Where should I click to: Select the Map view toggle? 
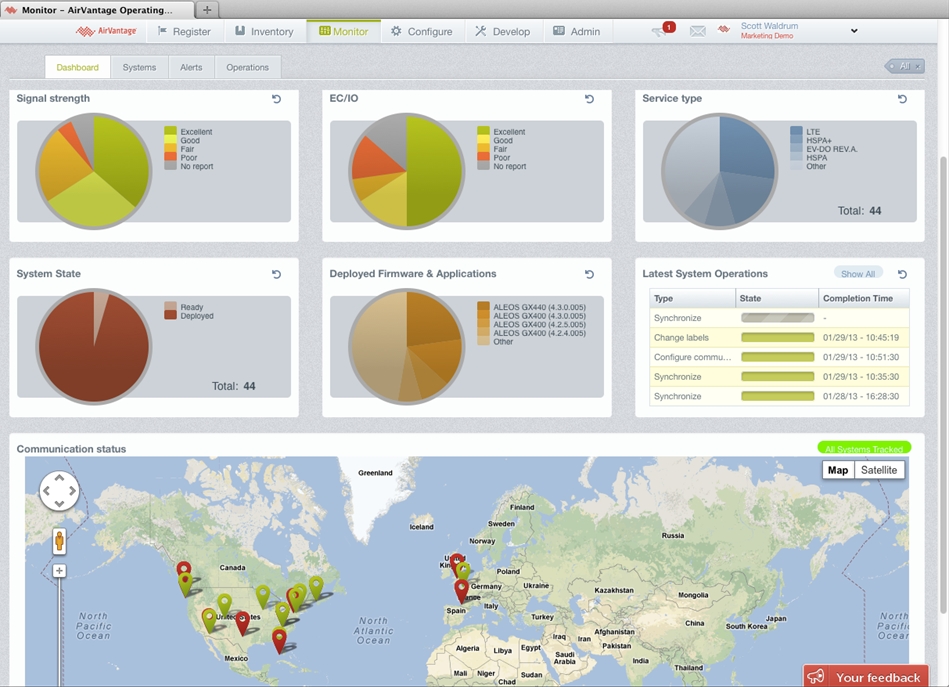(838, 470)
